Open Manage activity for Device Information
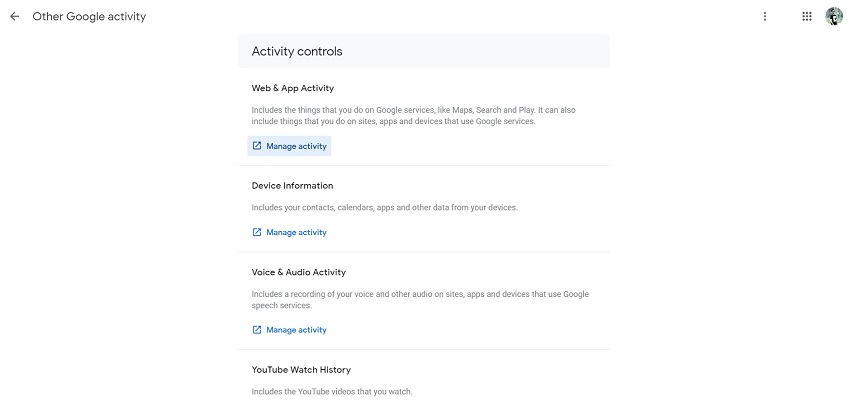Image resolution: width=850 pixels, height=403 pixels. [x=296, y=233]
